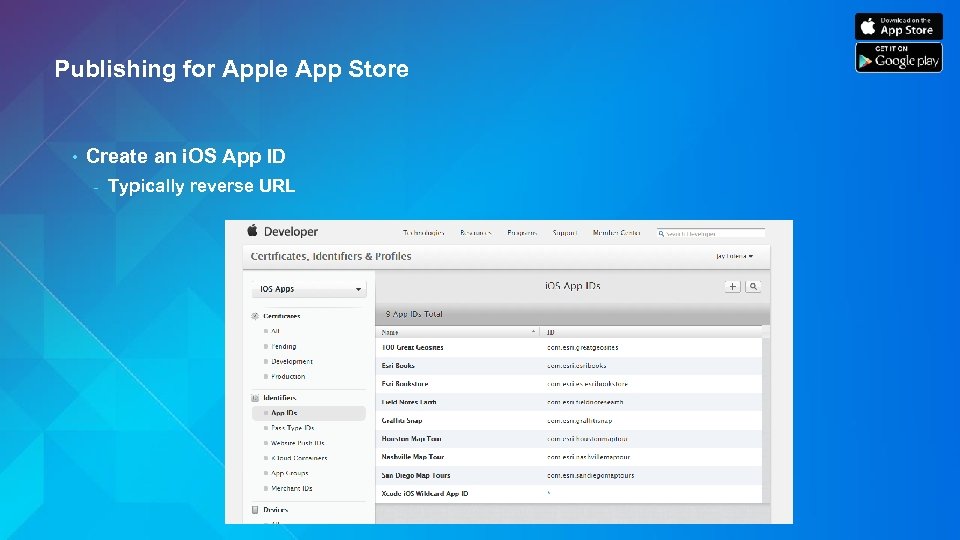Select Production under Certificates

click(x=288, y=377)
